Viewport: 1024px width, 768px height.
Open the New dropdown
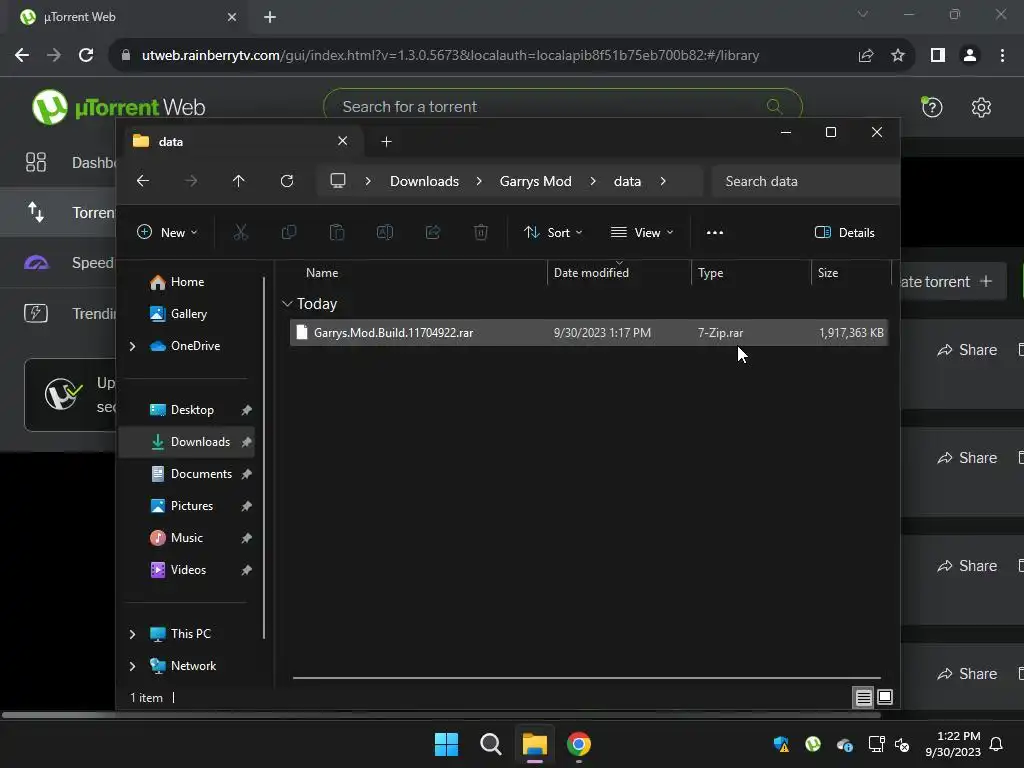coord(167,232)
